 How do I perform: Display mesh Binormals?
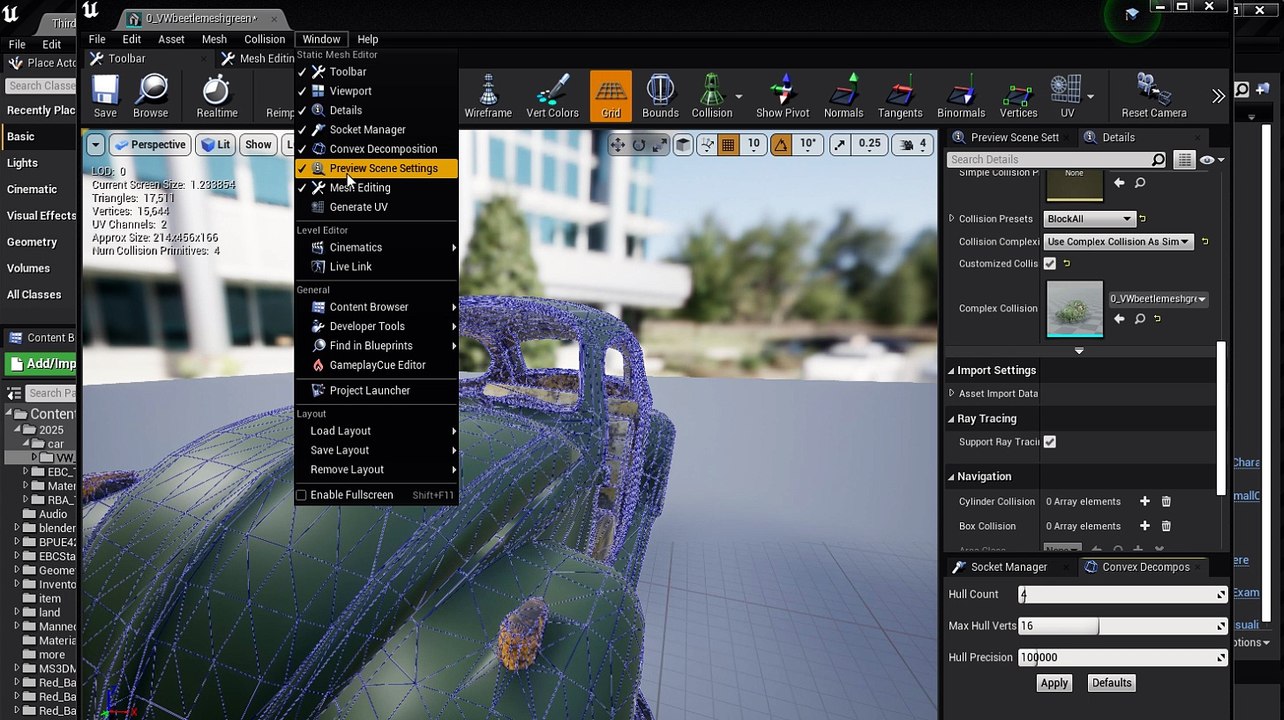(x=961, y=97)
